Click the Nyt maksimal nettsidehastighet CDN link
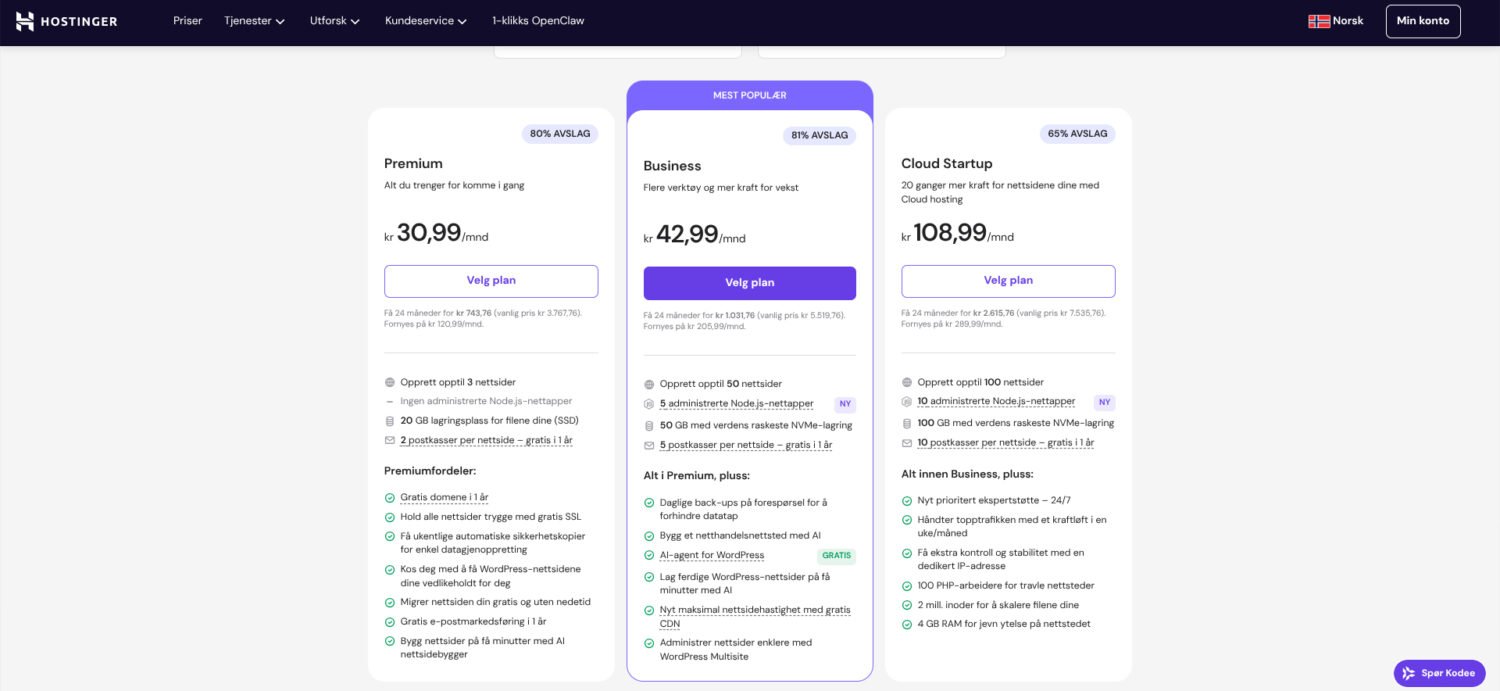The width and height of the screenshot is (1500, 691). point(754,610)
